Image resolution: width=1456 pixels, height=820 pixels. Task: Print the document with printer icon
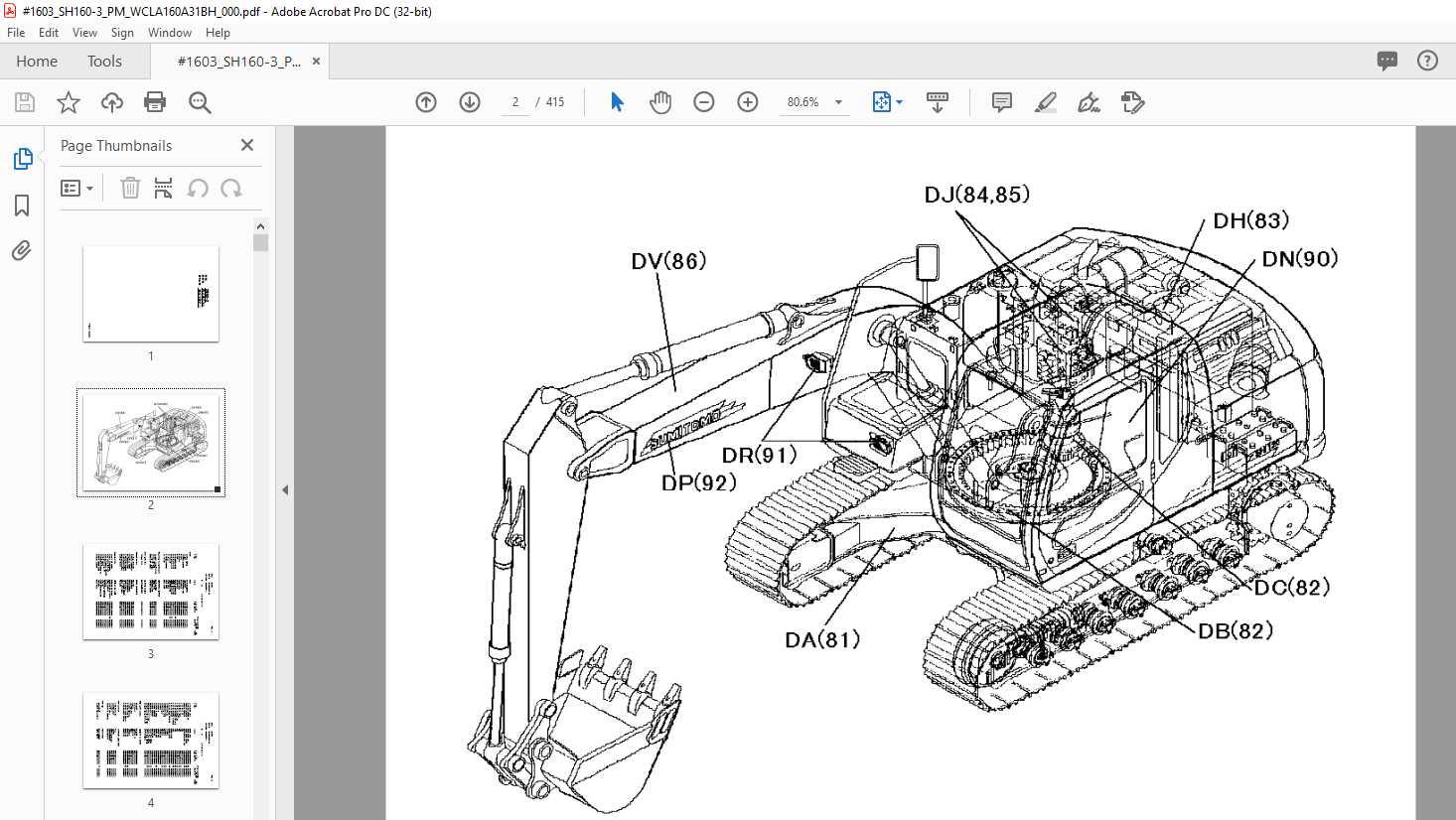tap(155, 102)
